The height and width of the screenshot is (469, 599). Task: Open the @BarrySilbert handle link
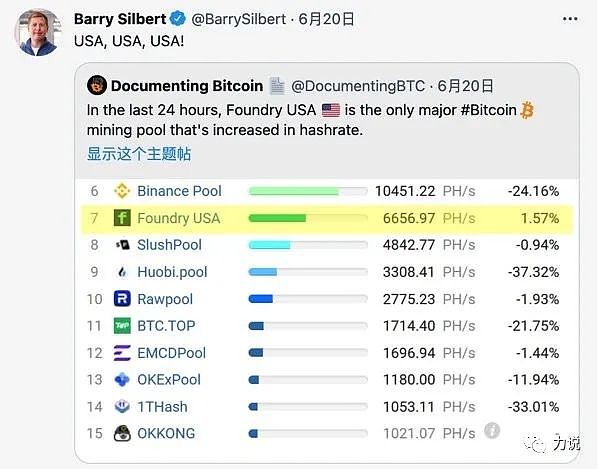(x=238, y=19)
